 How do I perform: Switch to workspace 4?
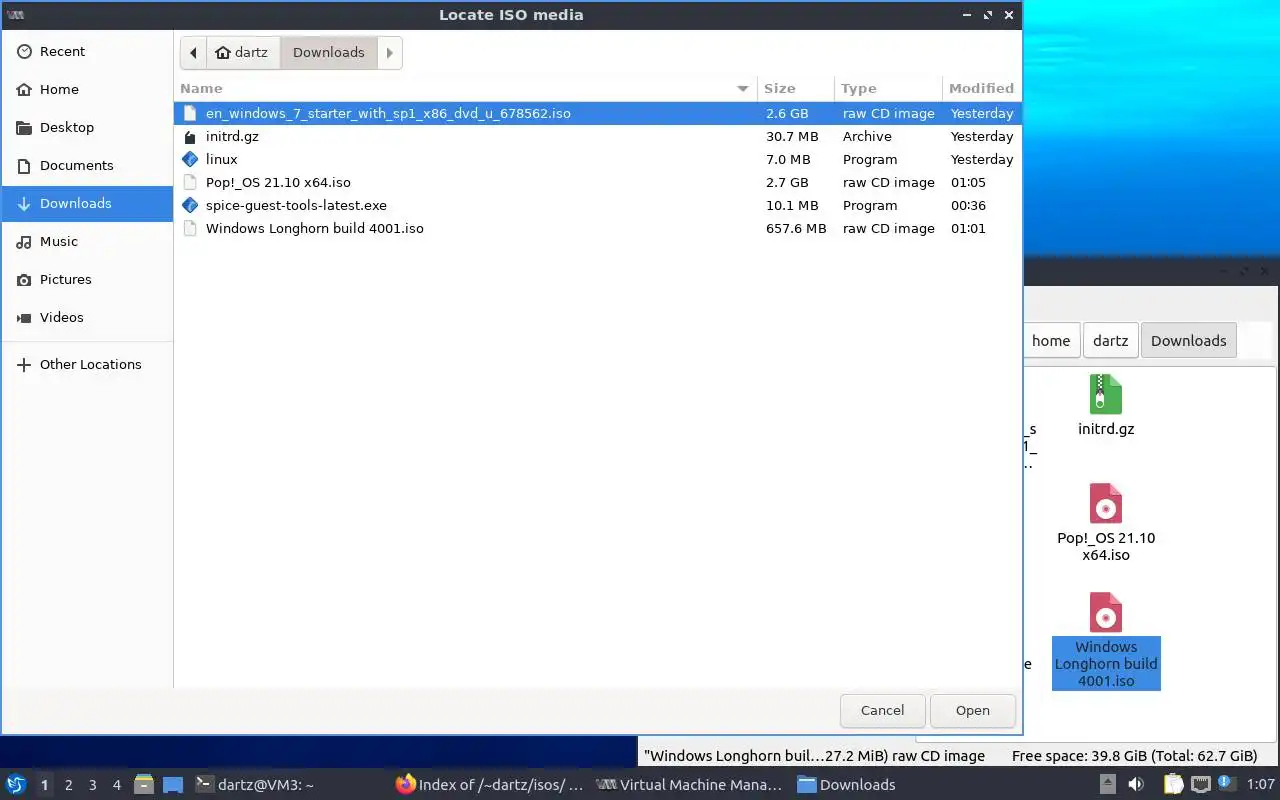116,785
